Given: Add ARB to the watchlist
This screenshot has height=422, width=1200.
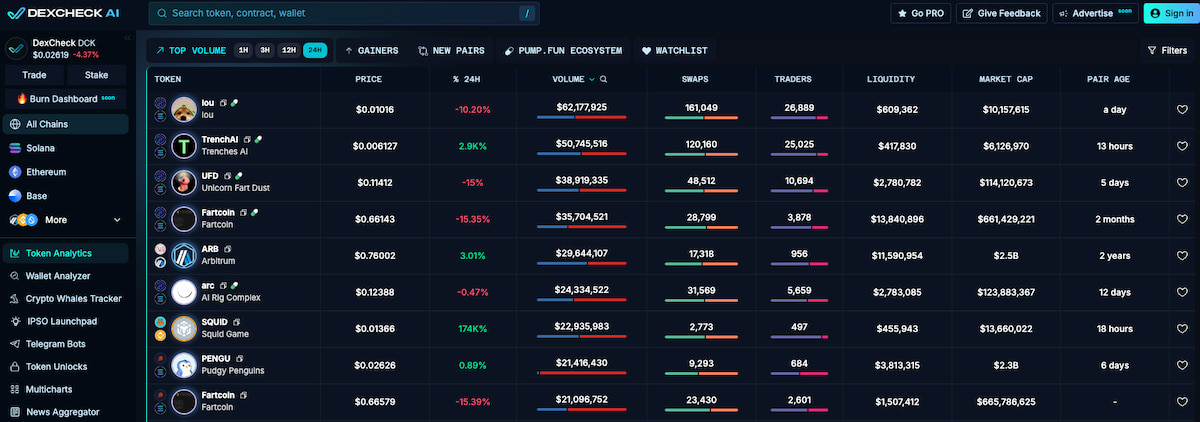Looking at the screenshot, I should 1181,256.
